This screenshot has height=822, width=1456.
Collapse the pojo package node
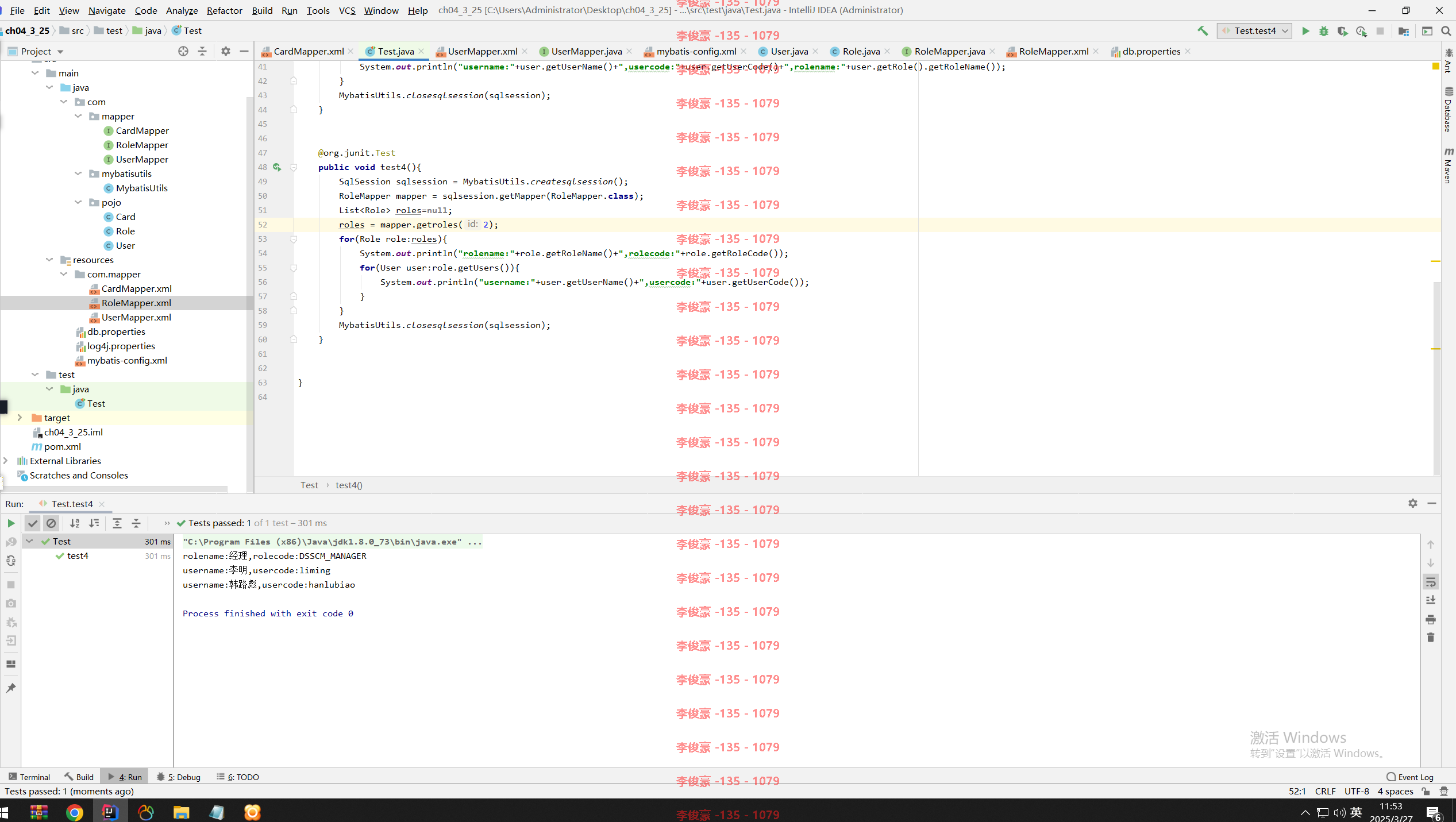pyautogui.click(x=78, y=202)
